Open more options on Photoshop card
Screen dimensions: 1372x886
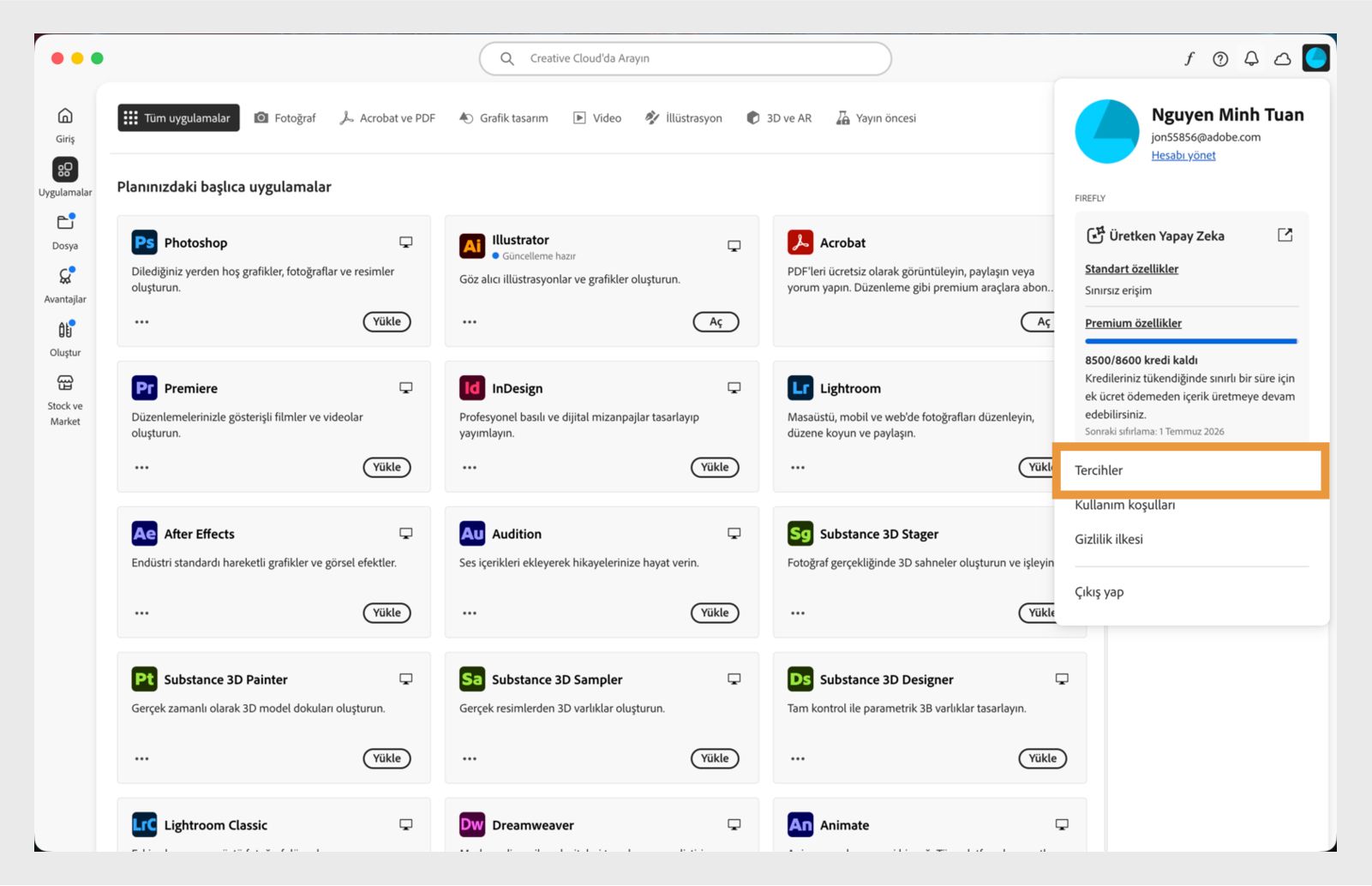[x=142, y=322]
